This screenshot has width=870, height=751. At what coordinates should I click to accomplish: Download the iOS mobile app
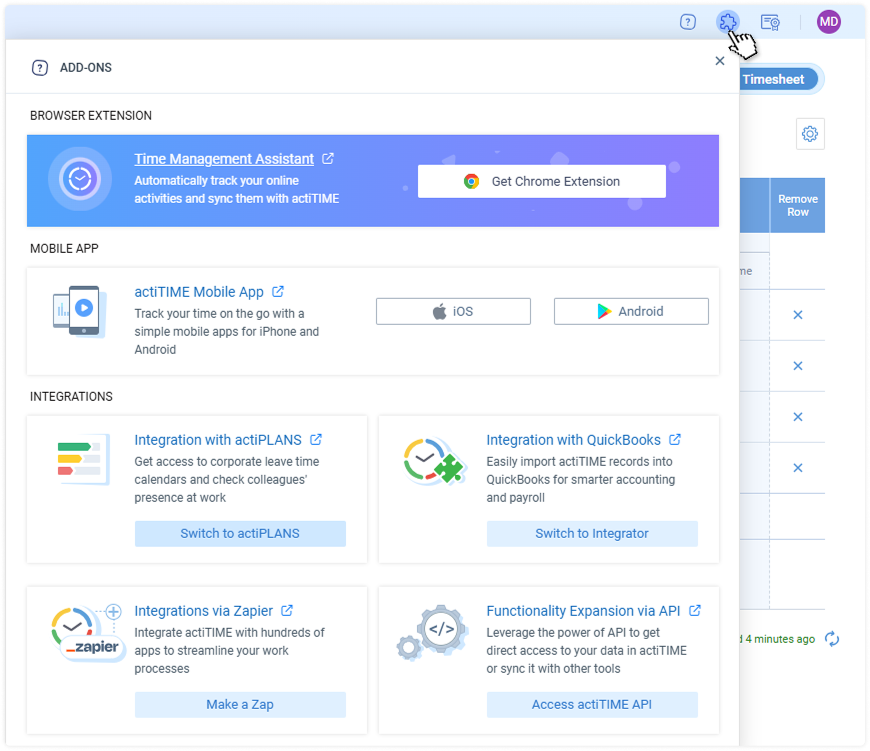(x=453, y=311)
